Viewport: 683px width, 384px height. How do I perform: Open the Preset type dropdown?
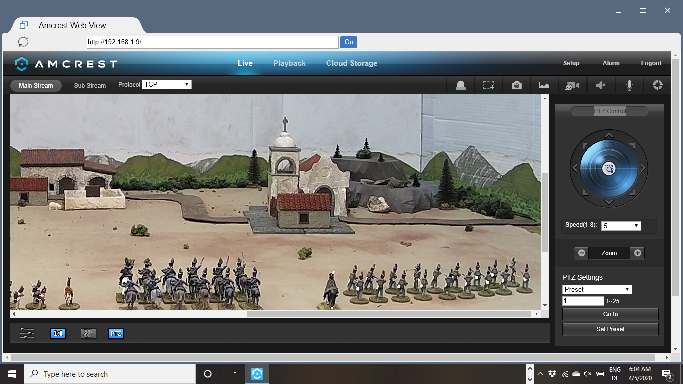[597, 290]
